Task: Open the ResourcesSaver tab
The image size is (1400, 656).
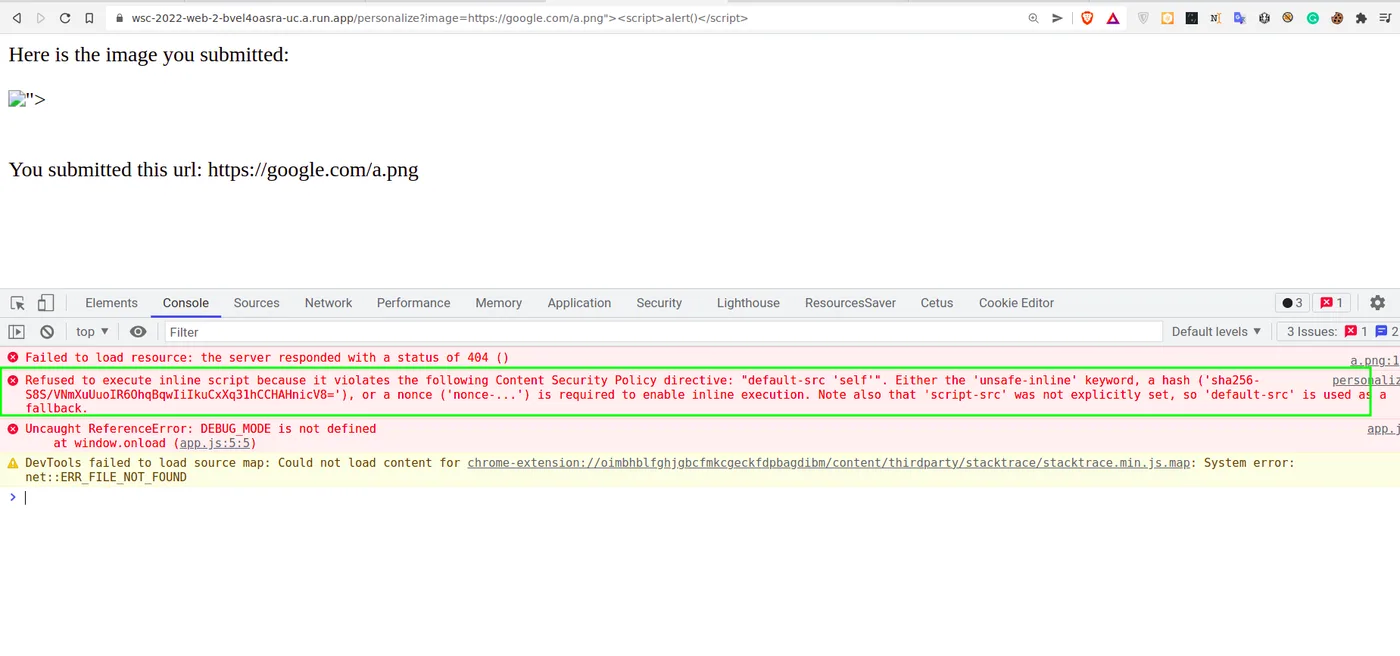Action: point(850,303)
